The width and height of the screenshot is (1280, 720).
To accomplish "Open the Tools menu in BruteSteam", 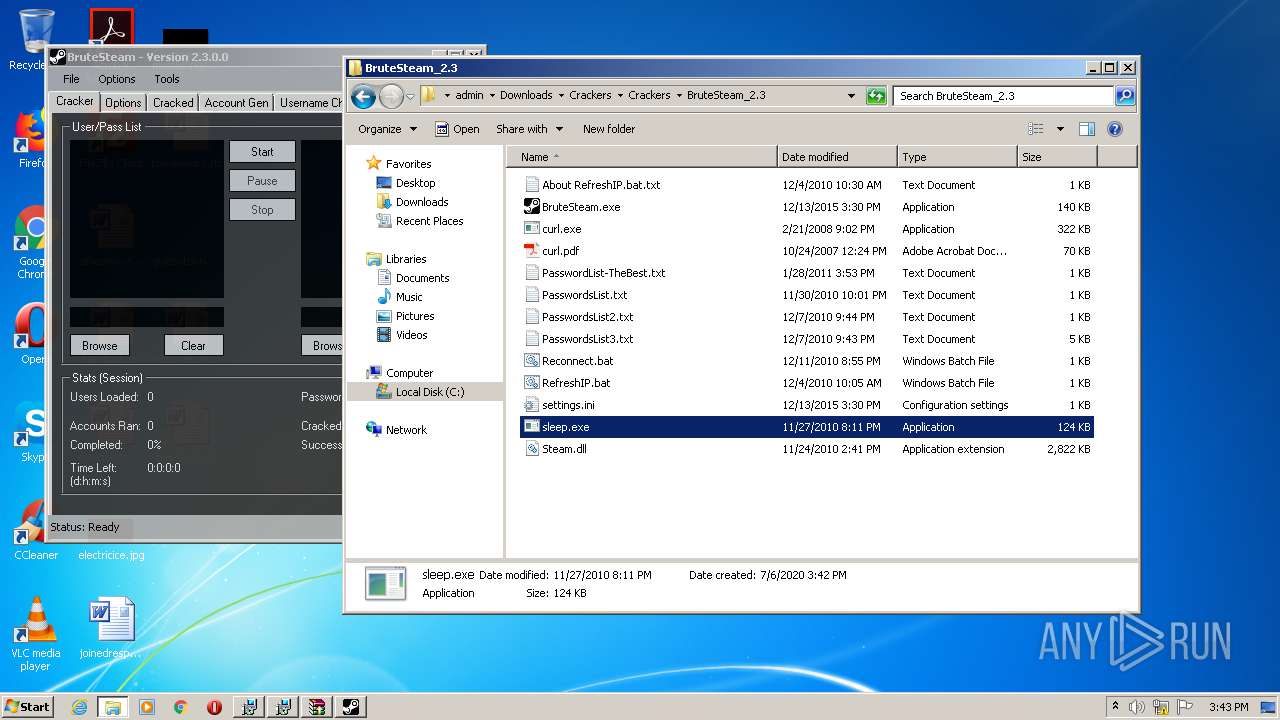I will point(167,79).
